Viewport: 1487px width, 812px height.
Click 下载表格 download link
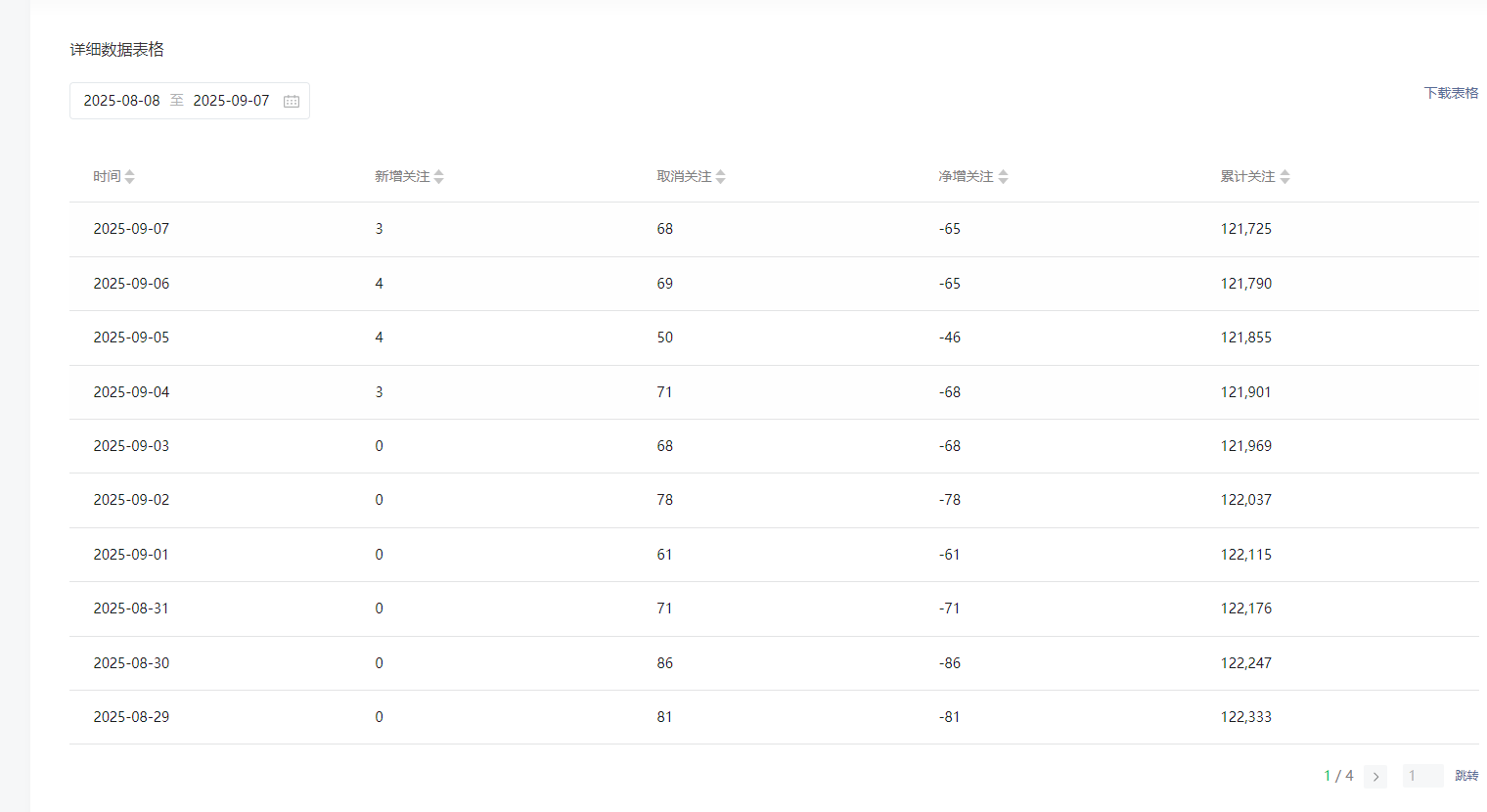tap(1451, 93)
